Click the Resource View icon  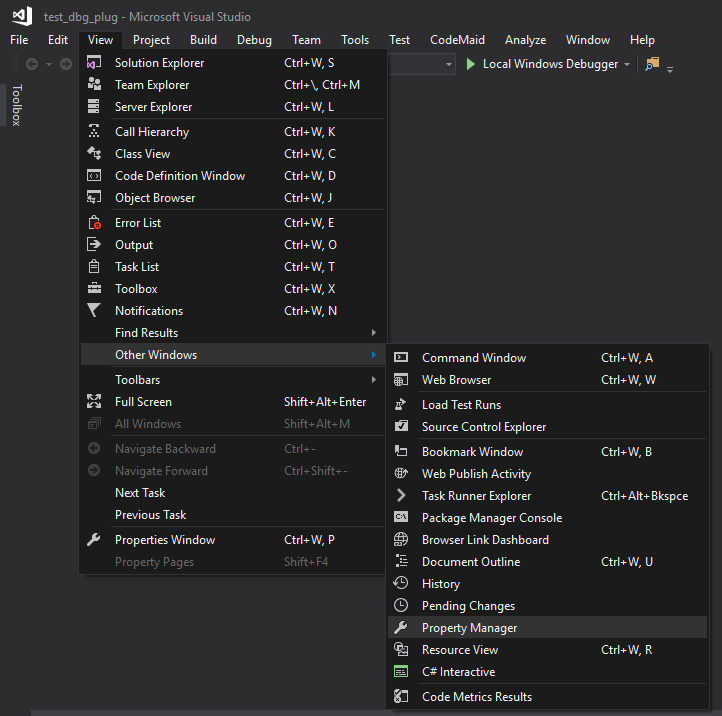pos(401,650)
